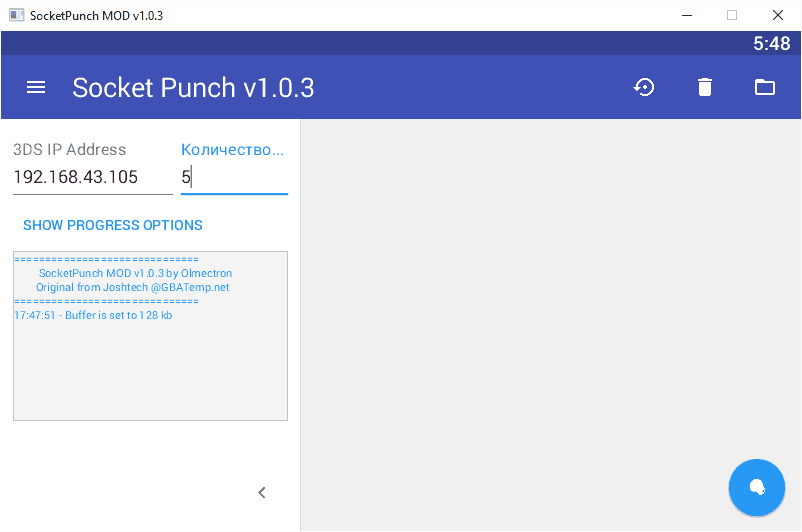Maximize the SocketPunch MOD window
This screenshot has width=802, height=532.
[x=732, y=15]
